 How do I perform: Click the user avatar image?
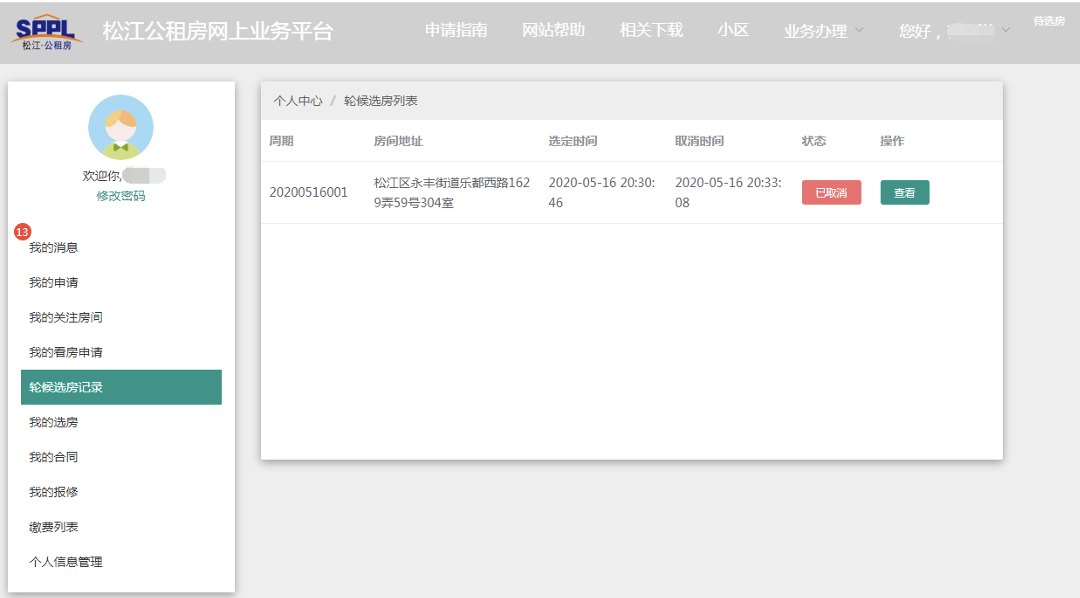point(121,127)
